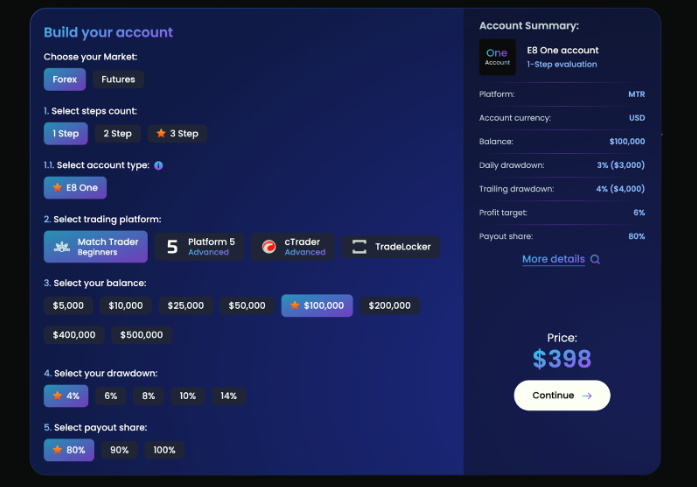Select the TradeLocker platform
The width and height of the screenshot is (697, 487).
click(391, 247)
